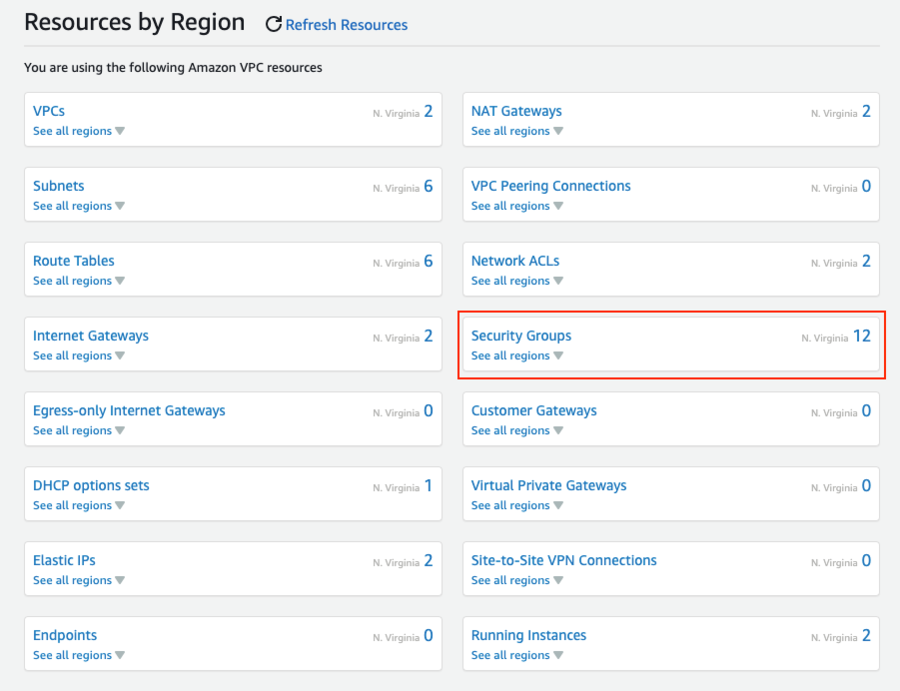Expand See all regions under VPC Peering Connections

517,206
